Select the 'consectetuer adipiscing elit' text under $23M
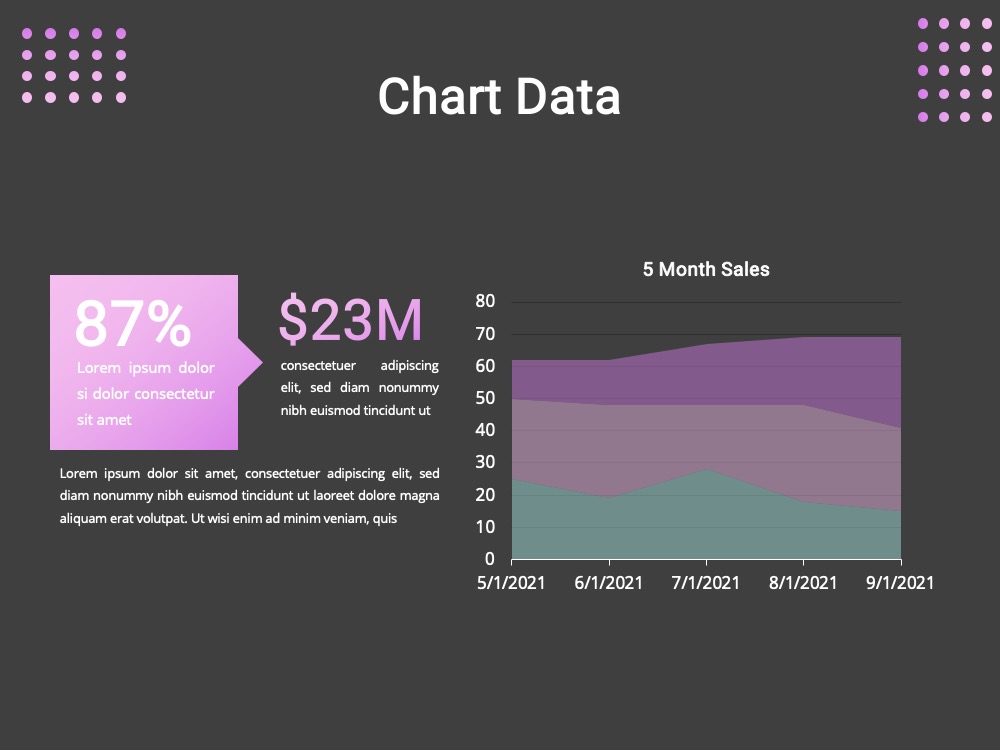 360,388
